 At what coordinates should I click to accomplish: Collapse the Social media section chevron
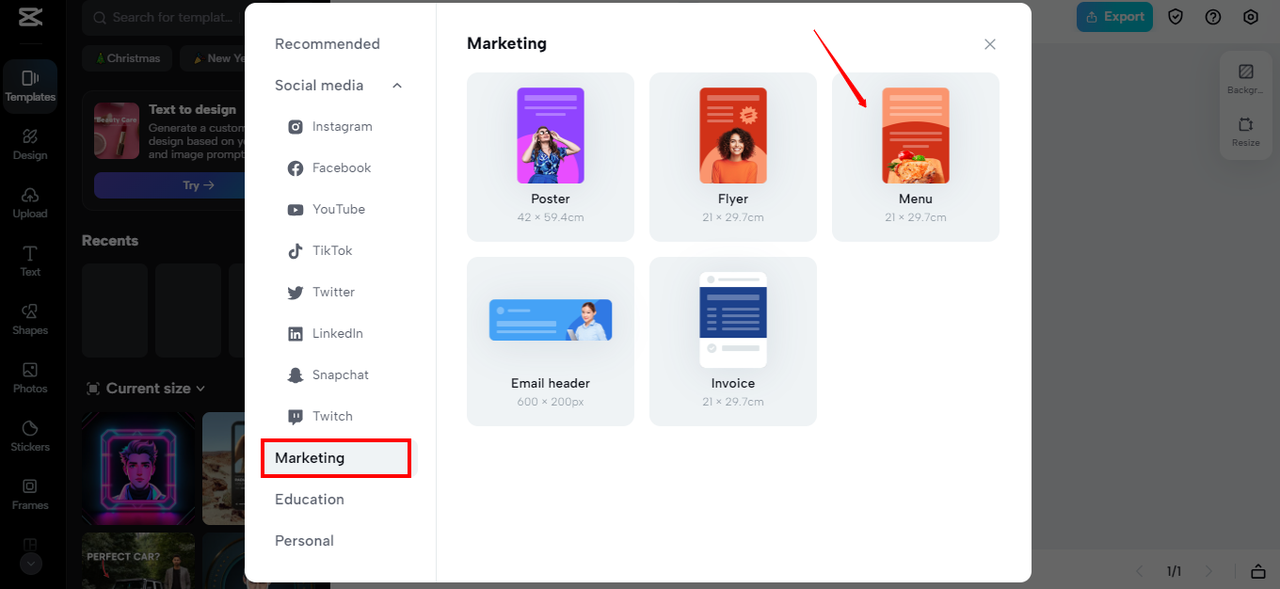pos(397,86)
